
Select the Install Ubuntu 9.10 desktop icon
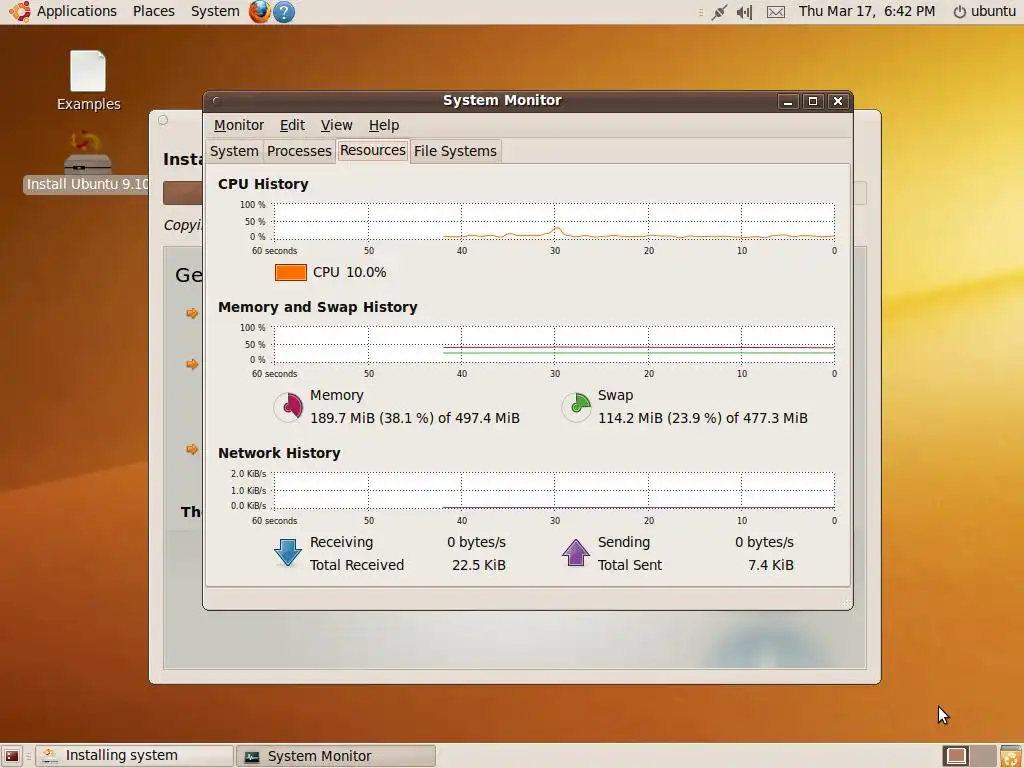pos(88,163)
